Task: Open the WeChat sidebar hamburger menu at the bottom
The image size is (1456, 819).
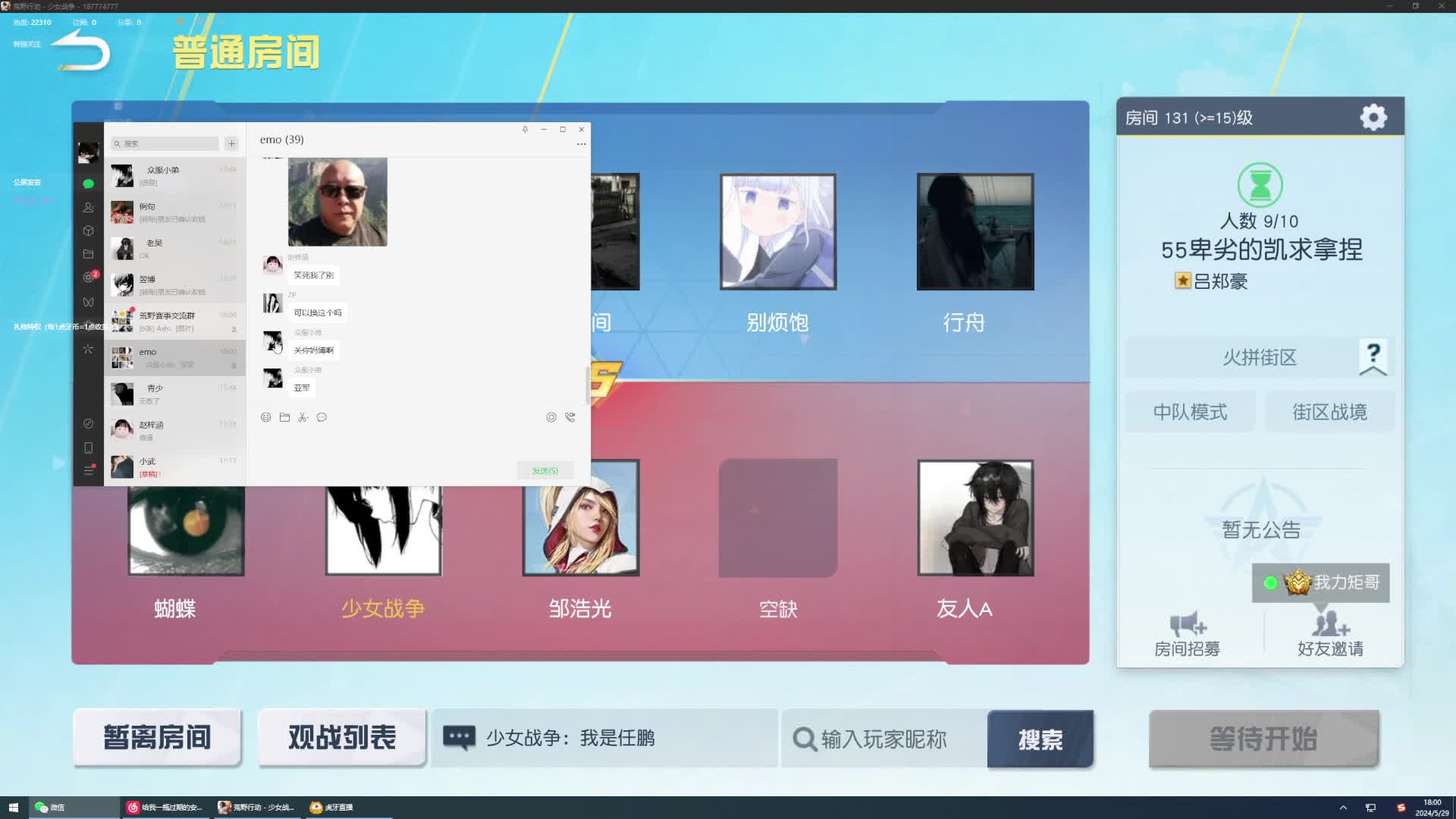Action: [89, 471]
